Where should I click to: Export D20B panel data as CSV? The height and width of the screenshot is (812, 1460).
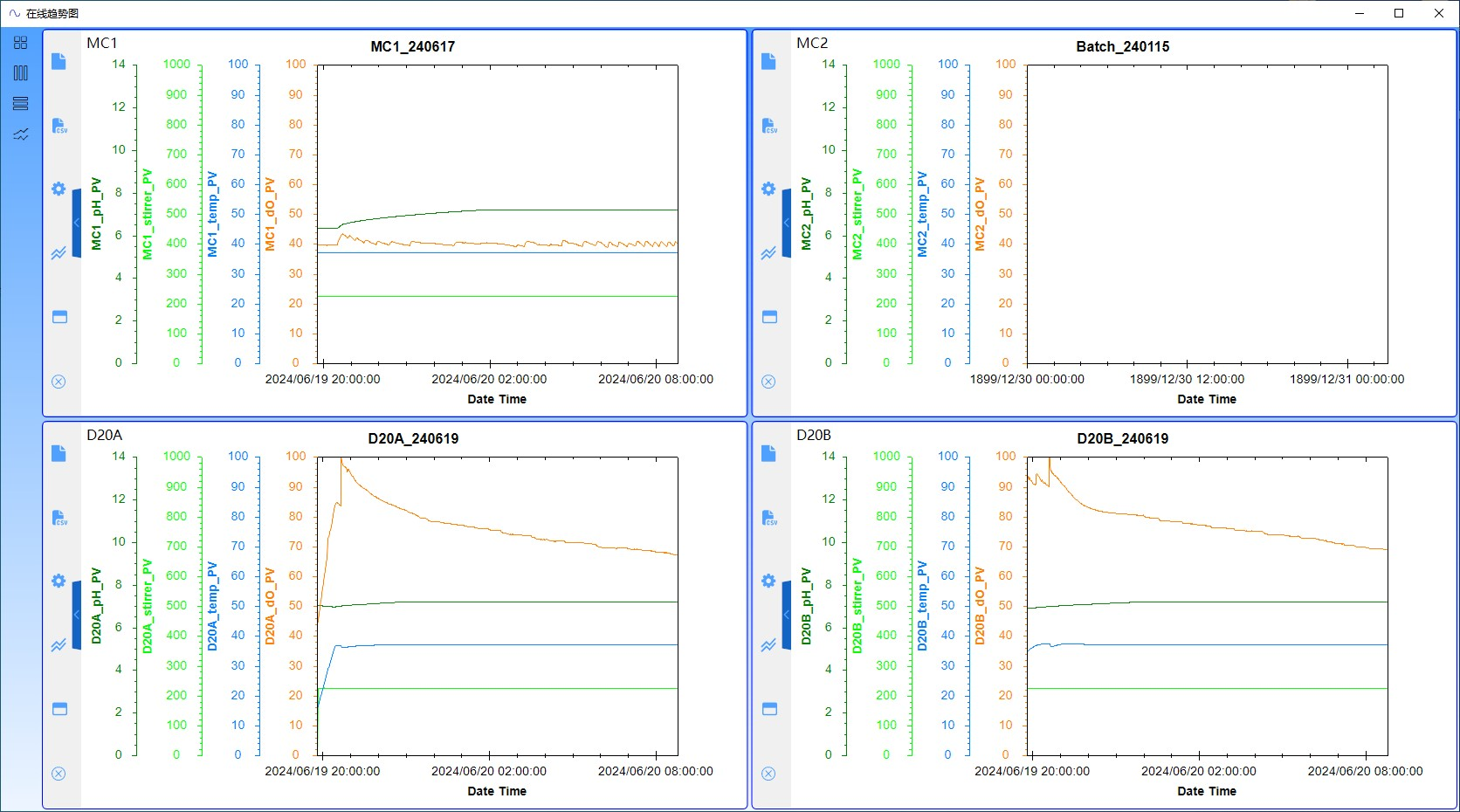(768, 518)
